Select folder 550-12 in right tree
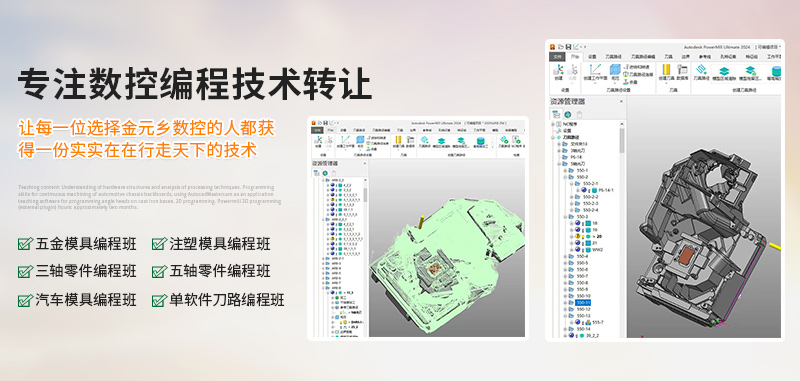This screenshot has height=381, width=800. coord(584,309)
